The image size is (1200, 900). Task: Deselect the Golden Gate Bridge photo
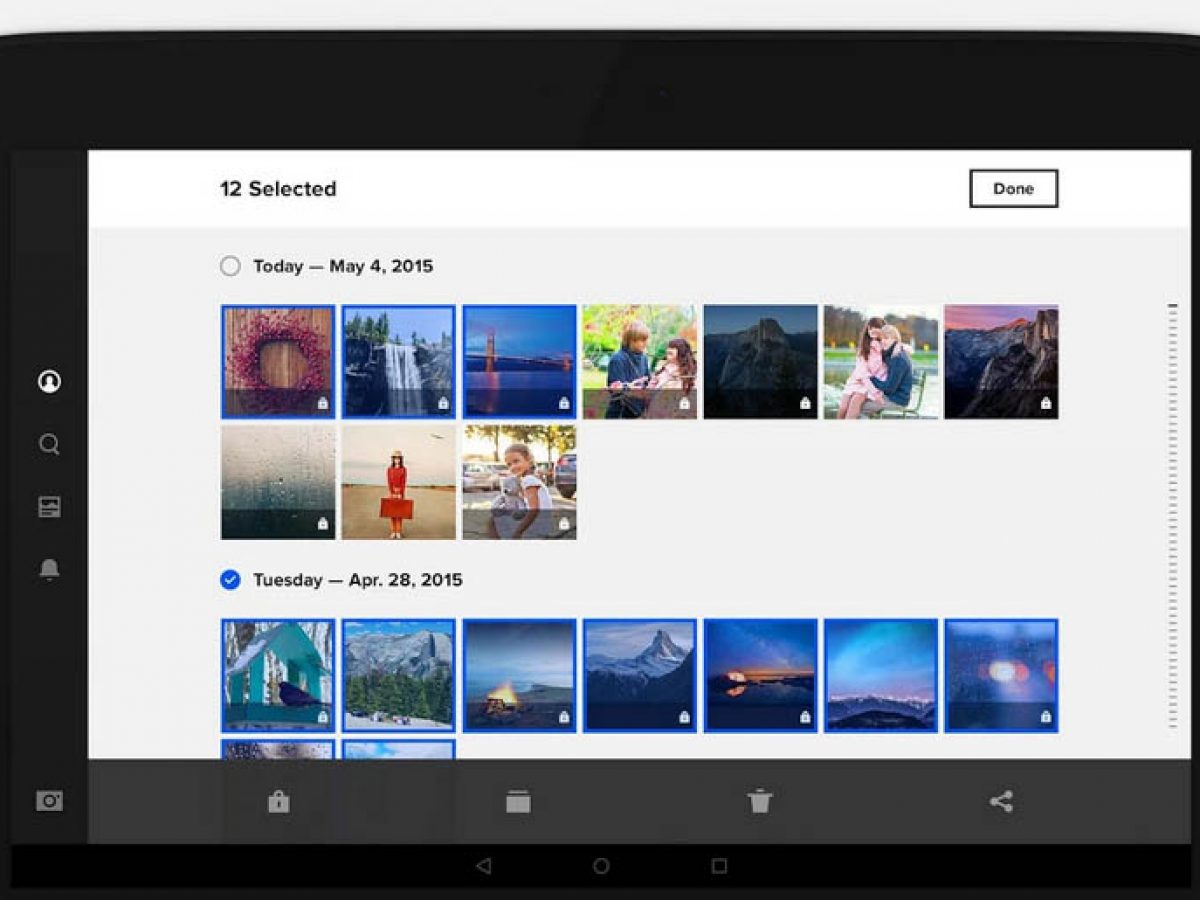pos(519,361)
